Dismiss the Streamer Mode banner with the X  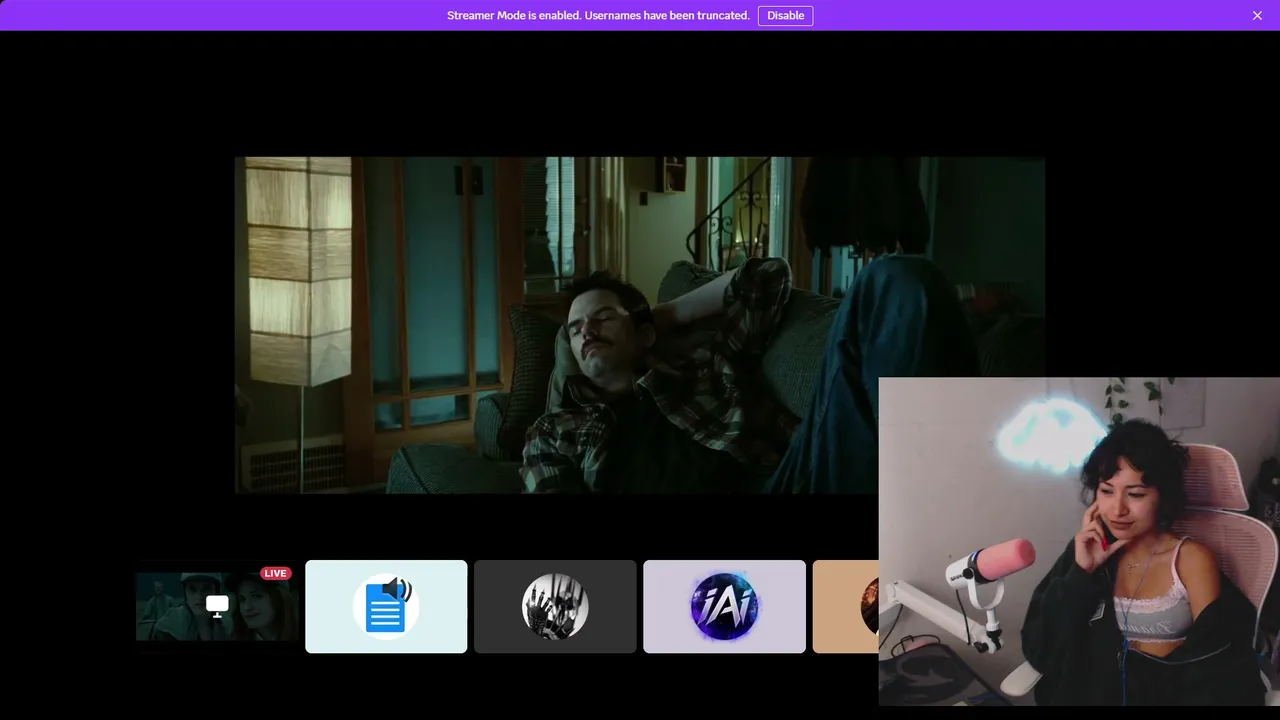(1257, 15)
